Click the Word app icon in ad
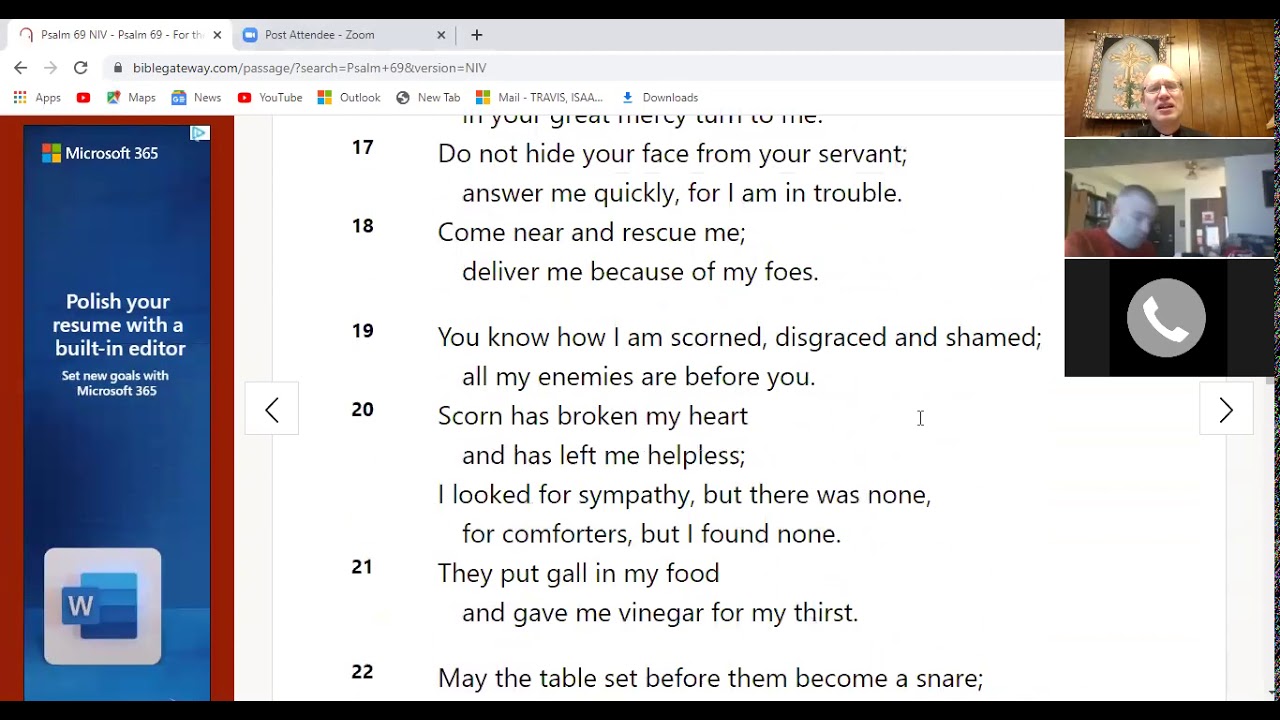 click(102, 606)
